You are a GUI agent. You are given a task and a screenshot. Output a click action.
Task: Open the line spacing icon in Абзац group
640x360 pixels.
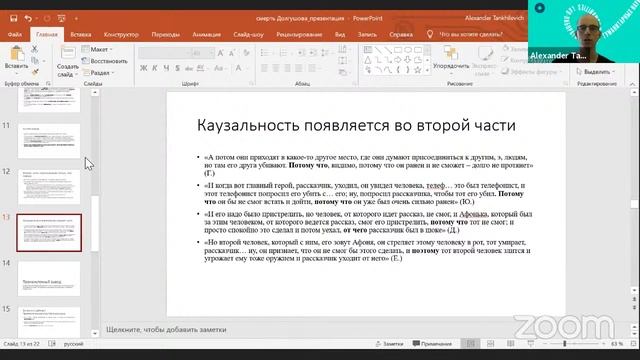pos(325,53)
